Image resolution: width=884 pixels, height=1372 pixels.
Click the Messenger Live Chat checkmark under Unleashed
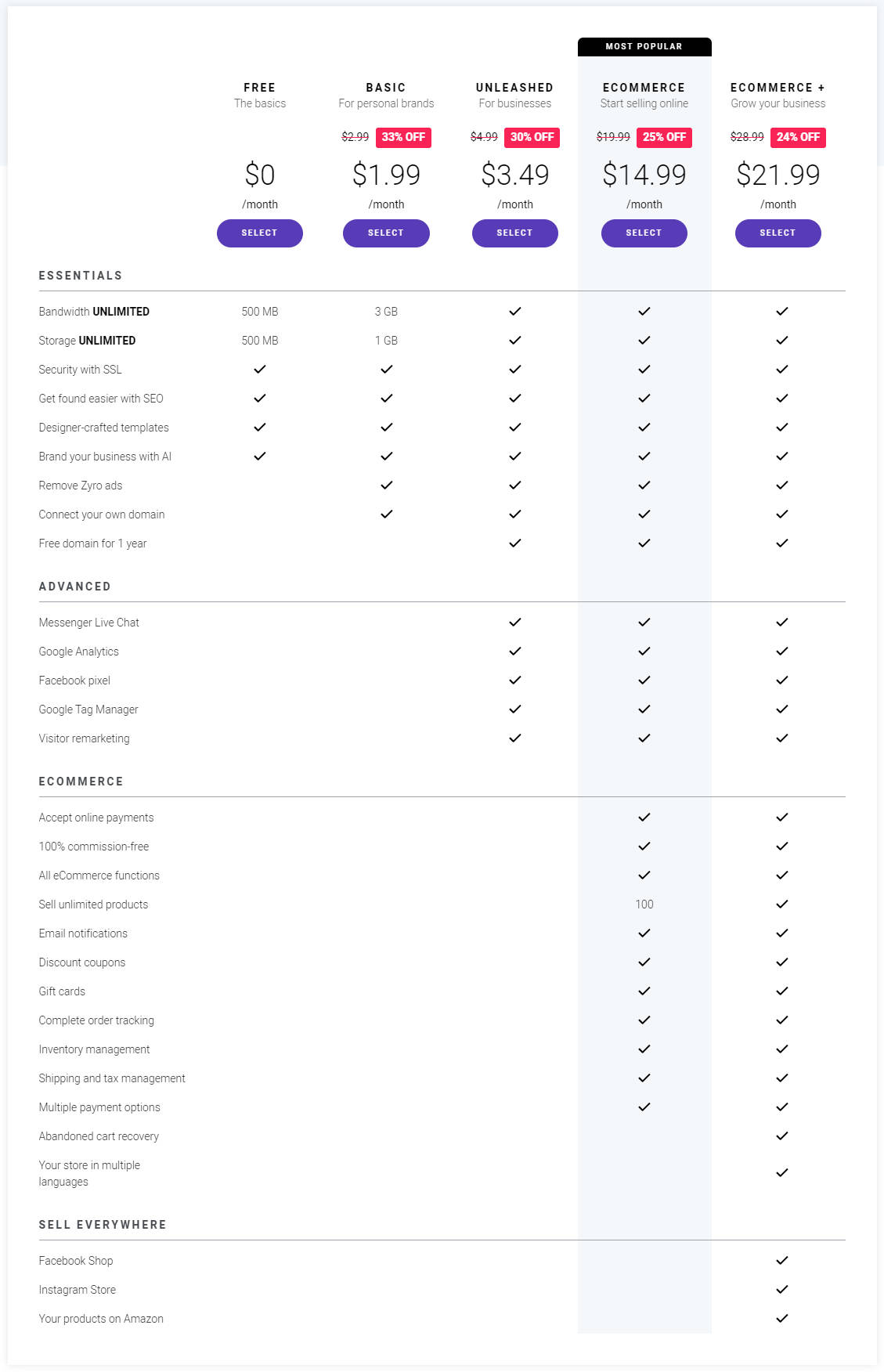514,622
